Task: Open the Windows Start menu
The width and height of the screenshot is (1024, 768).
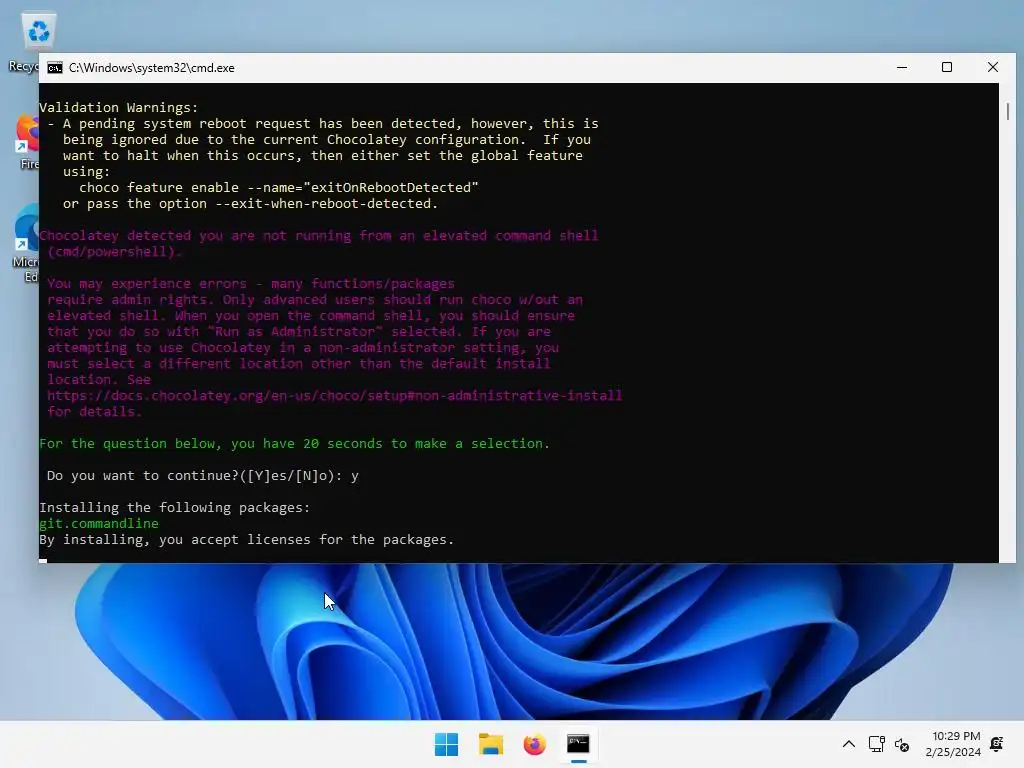Action: pyautogui.click(x=446, y=744)
